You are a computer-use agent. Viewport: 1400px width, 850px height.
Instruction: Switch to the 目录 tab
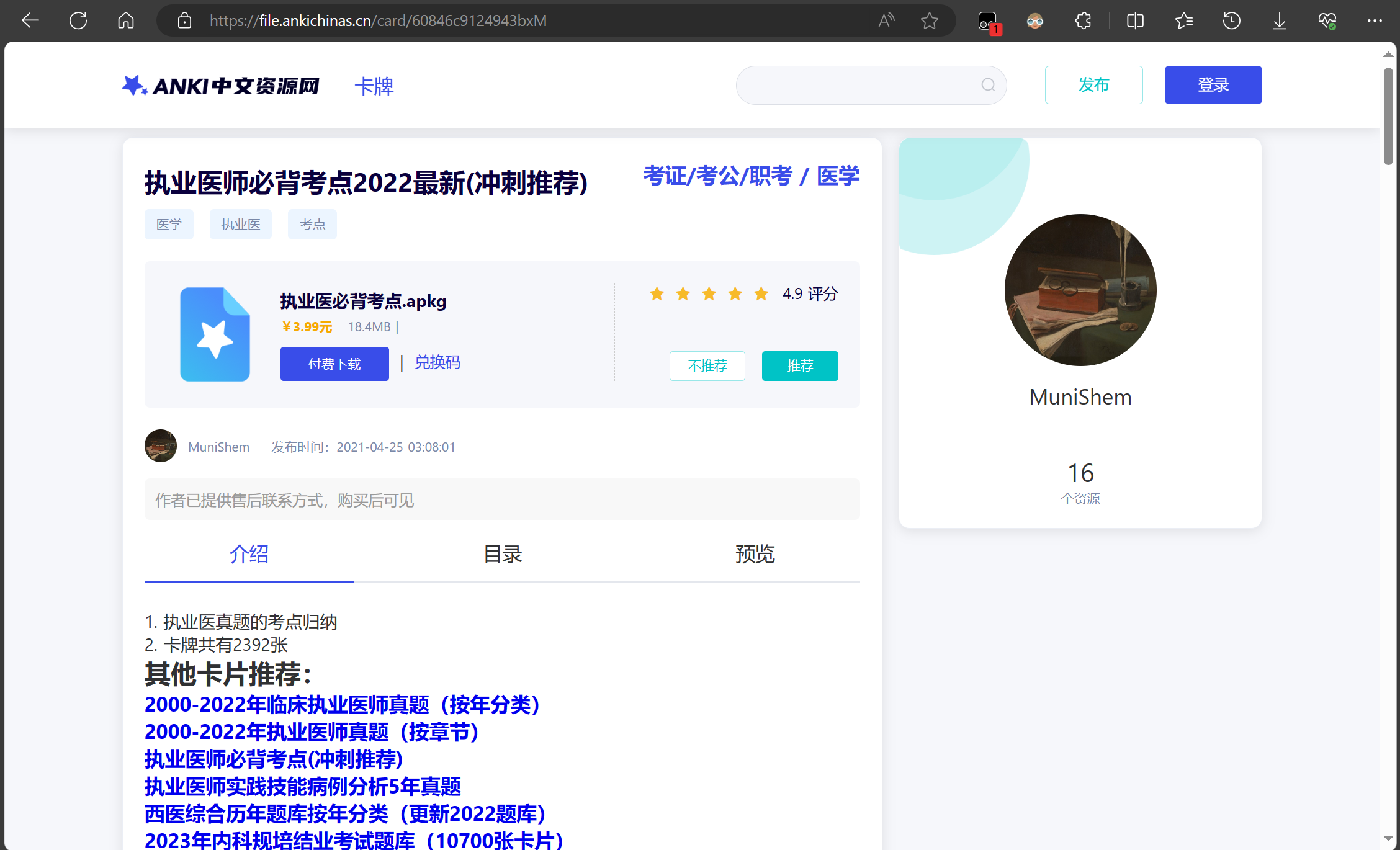pos(502,554)
